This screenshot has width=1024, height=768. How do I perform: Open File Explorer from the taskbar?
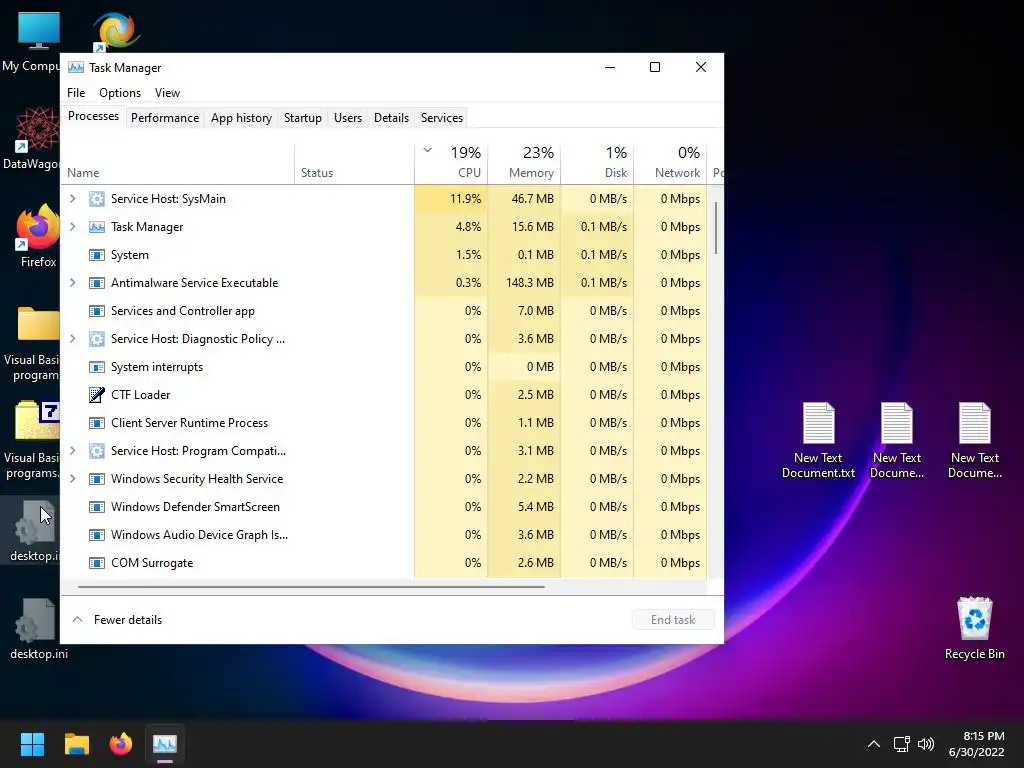coord(76,744)
